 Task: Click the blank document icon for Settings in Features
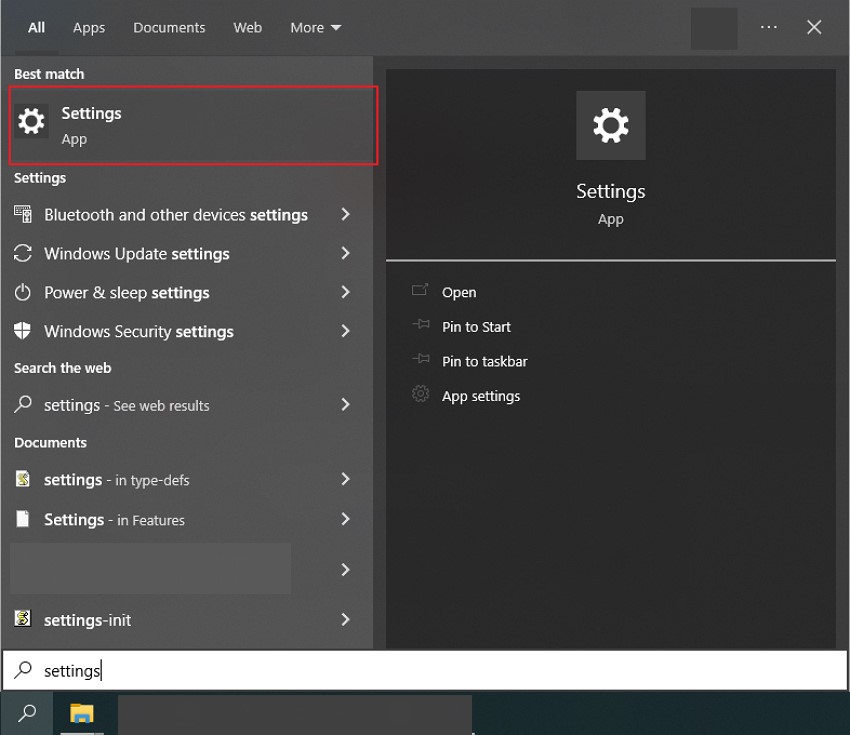(x=23, y=519)
